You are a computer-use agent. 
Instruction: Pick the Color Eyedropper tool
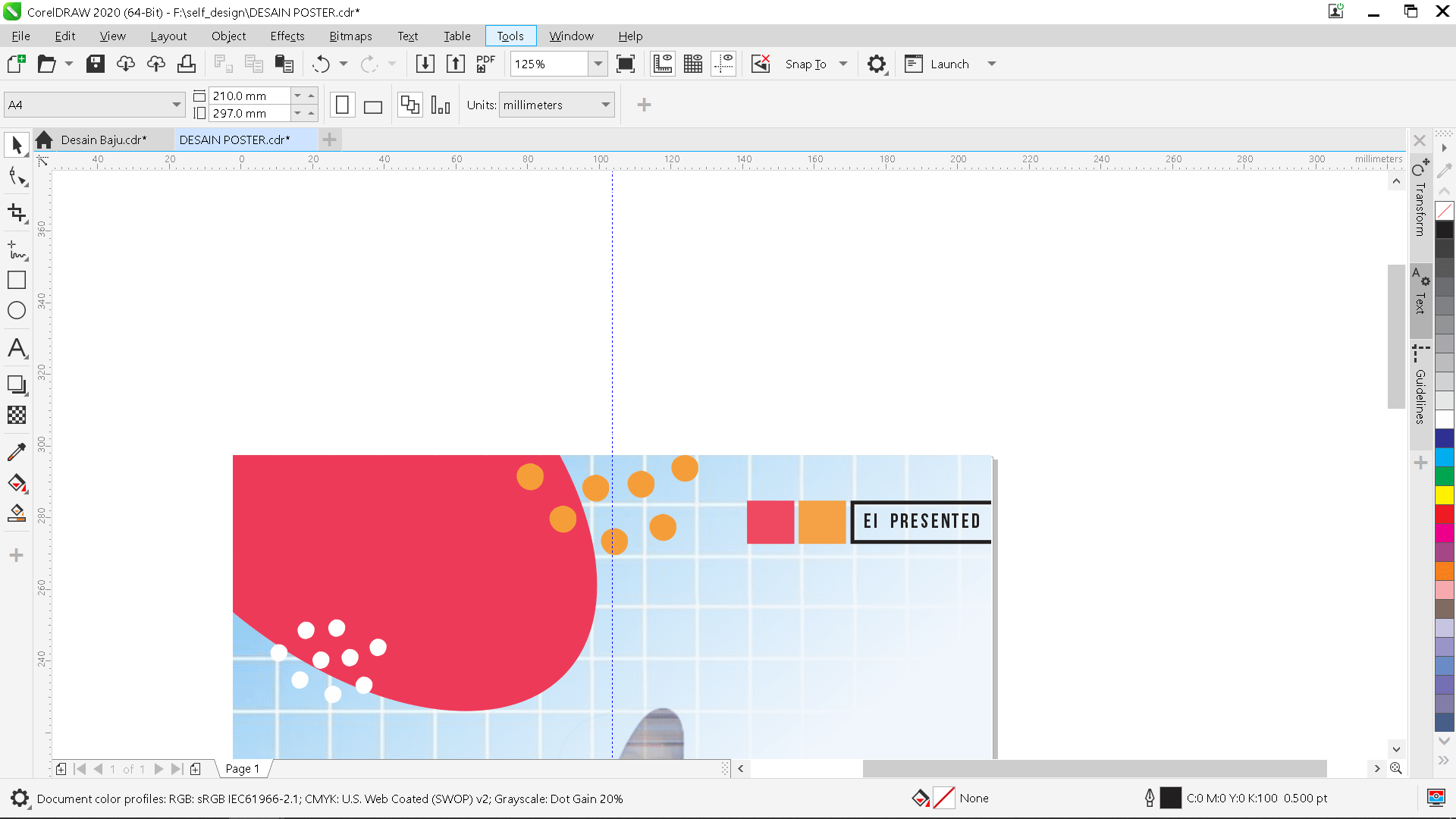coord(16,451)
